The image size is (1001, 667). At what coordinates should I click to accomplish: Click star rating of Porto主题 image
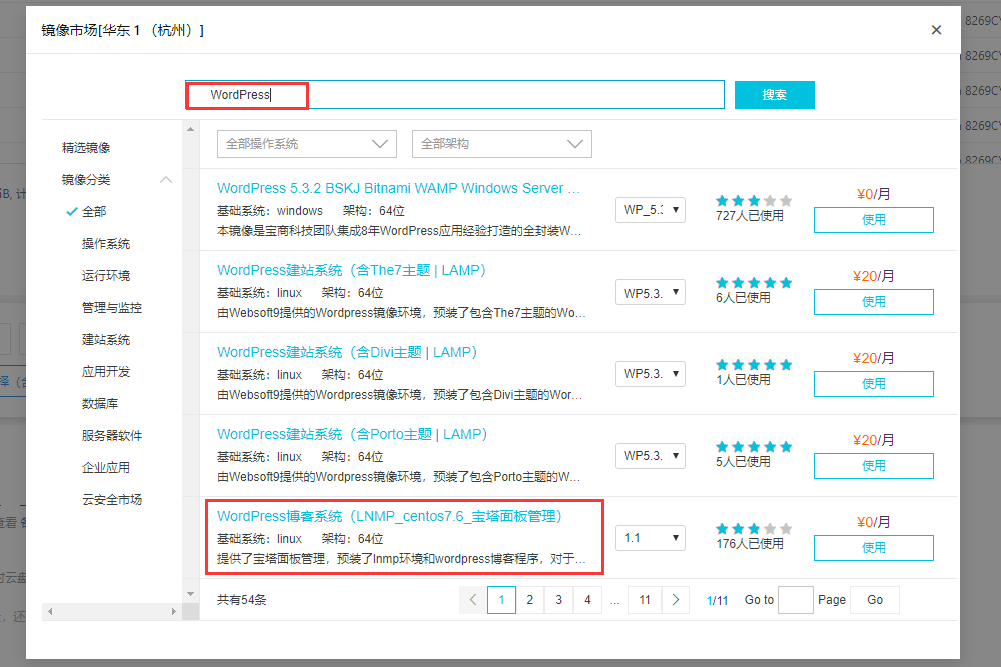pyautogui.click(x=754, y=447)
